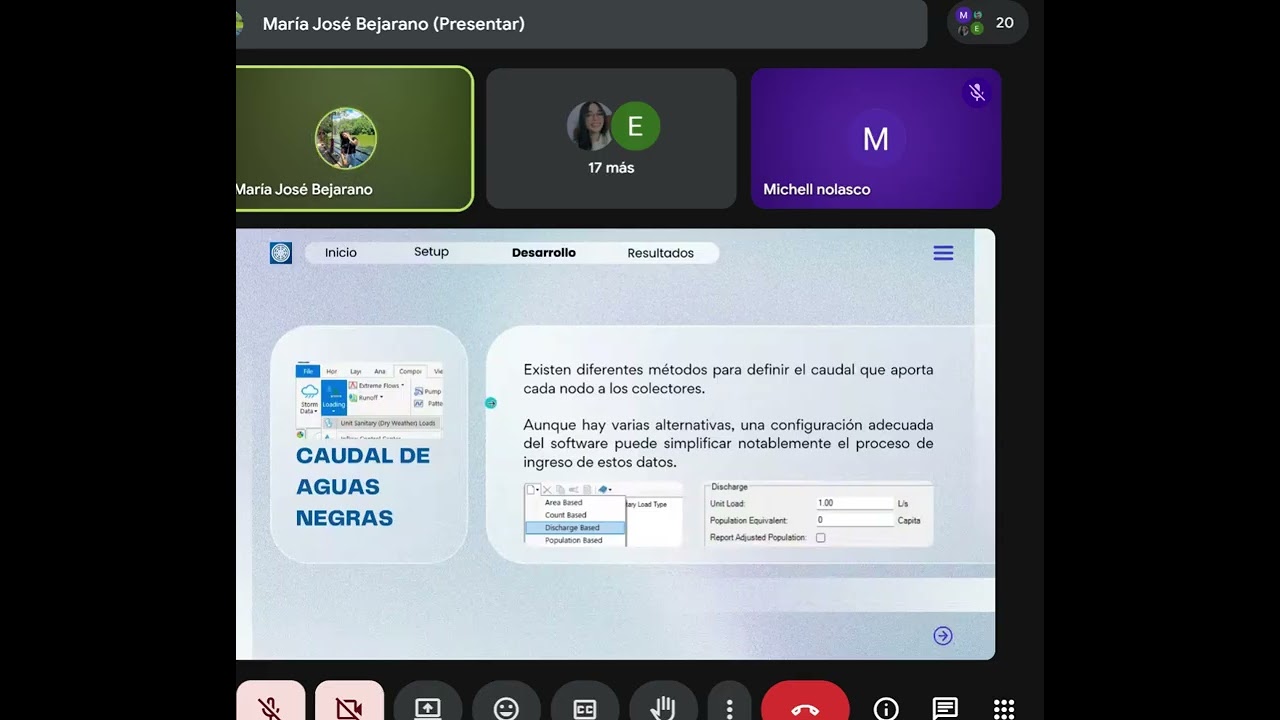Viewport: 1280px width, 720px height.
Task: Click the next slide arrow icon
Action: tap(943, 636)
